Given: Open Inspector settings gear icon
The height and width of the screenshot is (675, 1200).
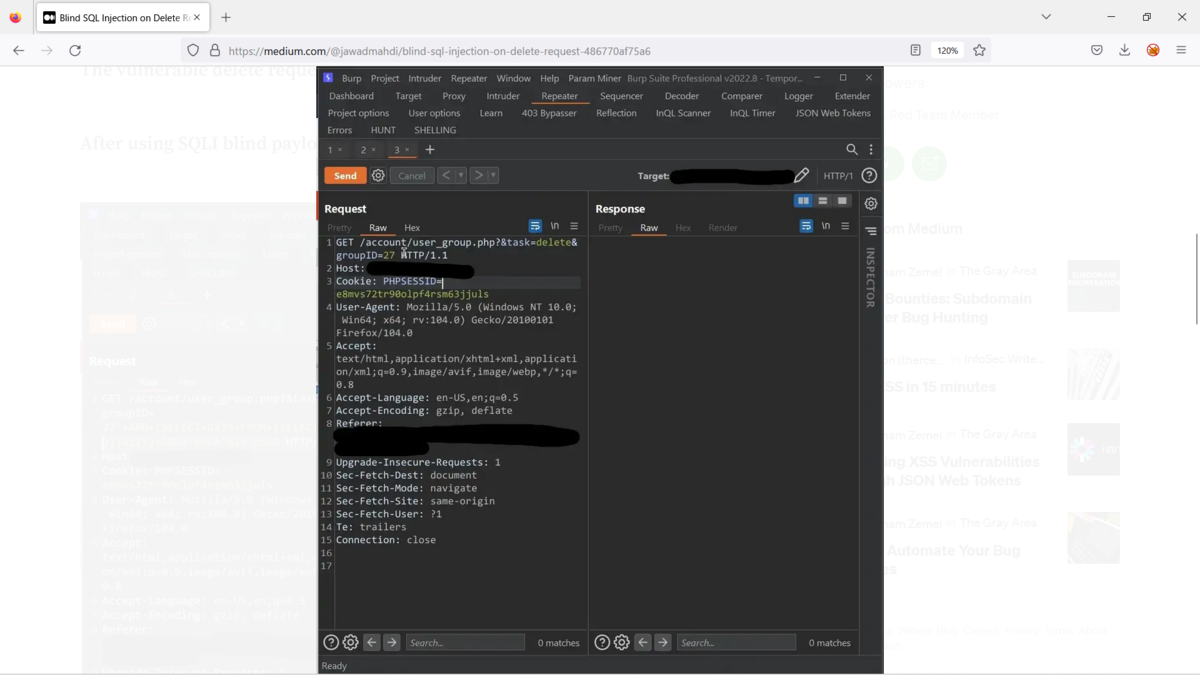Looking at the screenshot, I should click(871, 204).
